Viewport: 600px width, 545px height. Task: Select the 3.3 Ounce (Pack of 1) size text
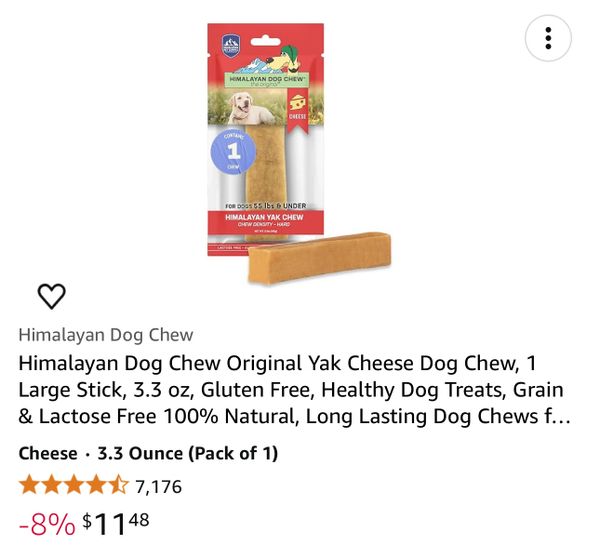point(188,454)
